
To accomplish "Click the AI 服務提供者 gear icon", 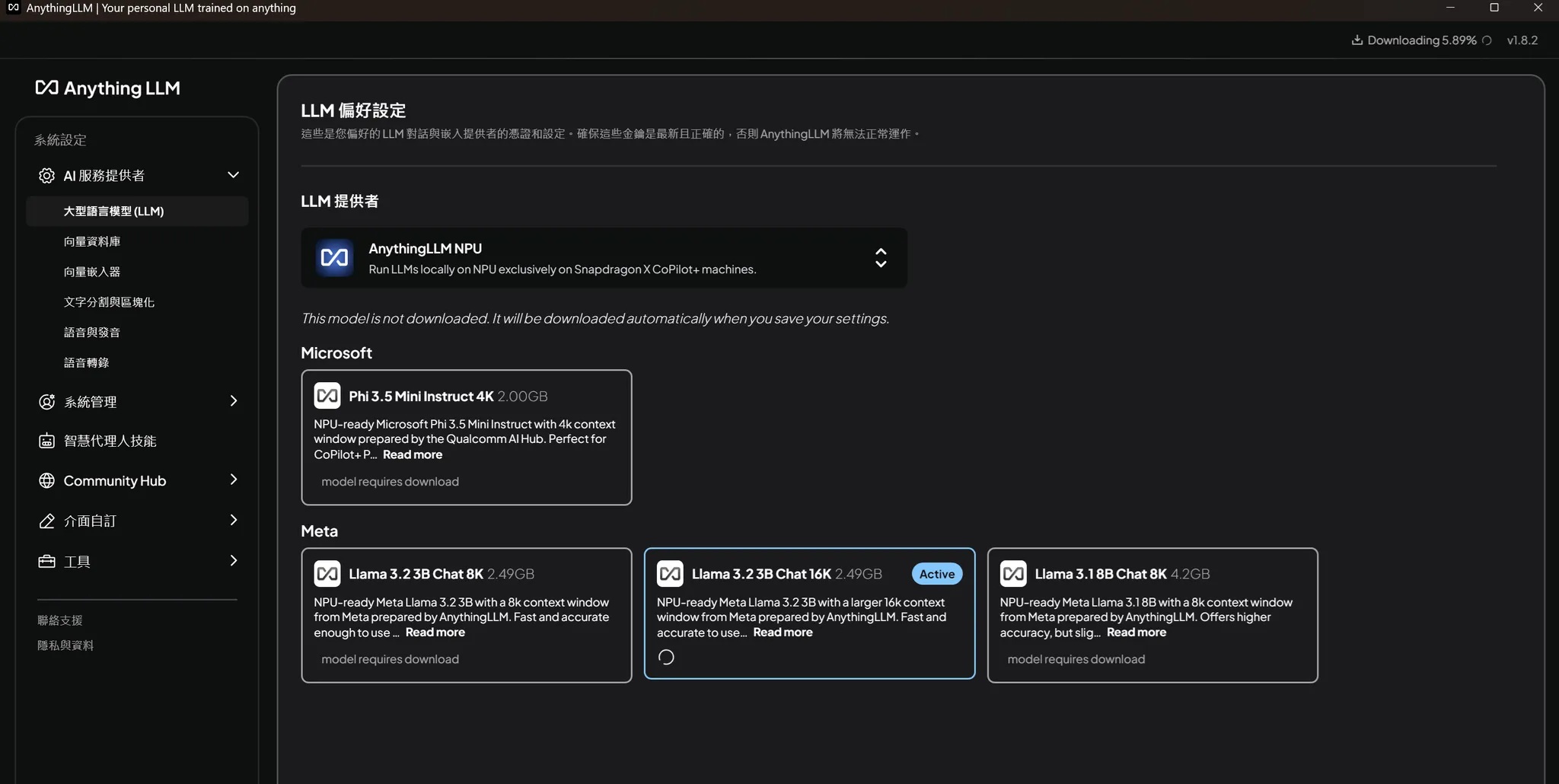I will [x=46, y=176].
